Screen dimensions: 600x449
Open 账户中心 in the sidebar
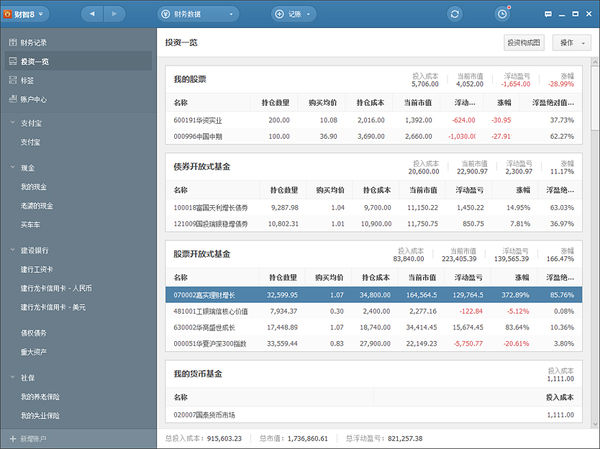[78, 100]
